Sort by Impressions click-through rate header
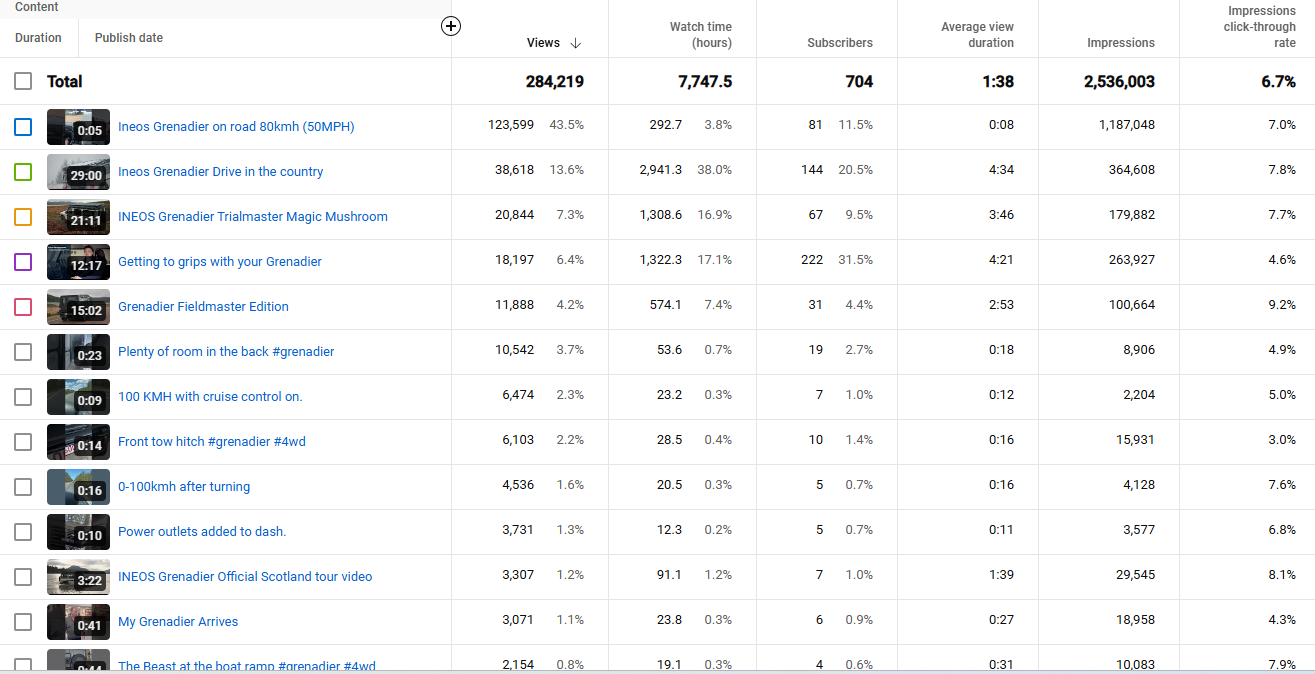The height and width of the screenshot is (674, 1315). tap(1259, 27)
